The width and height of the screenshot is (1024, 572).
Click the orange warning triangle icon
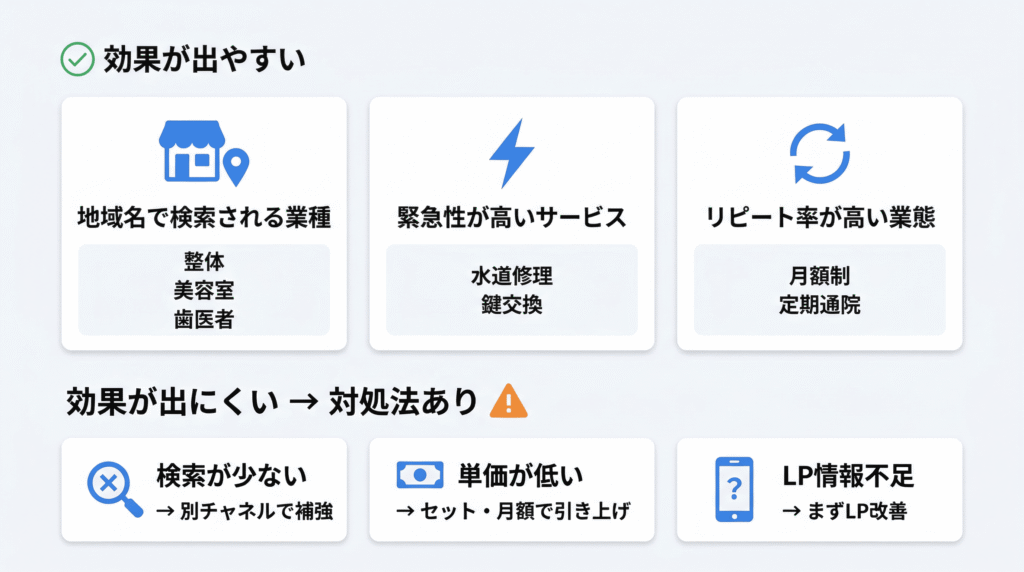click(x=509, y=402)
